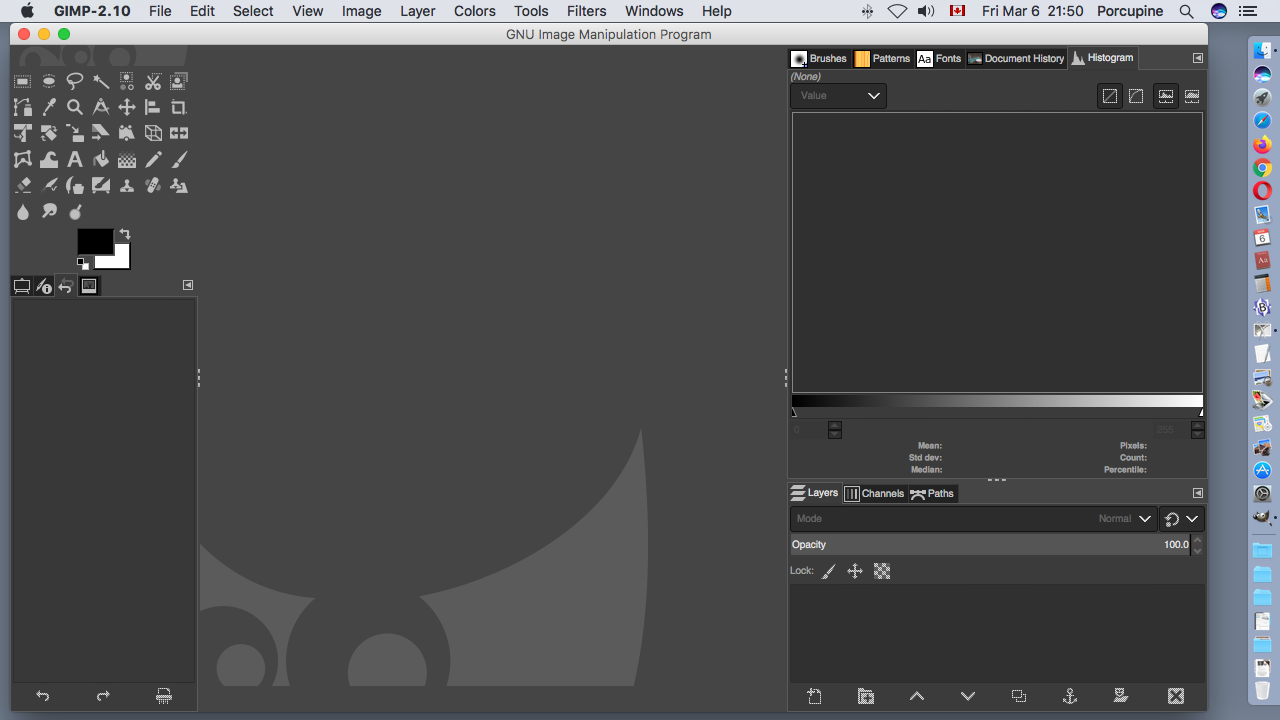Open the Colors menu
This screenshot has height=720, width=1280.
point(474,11)
